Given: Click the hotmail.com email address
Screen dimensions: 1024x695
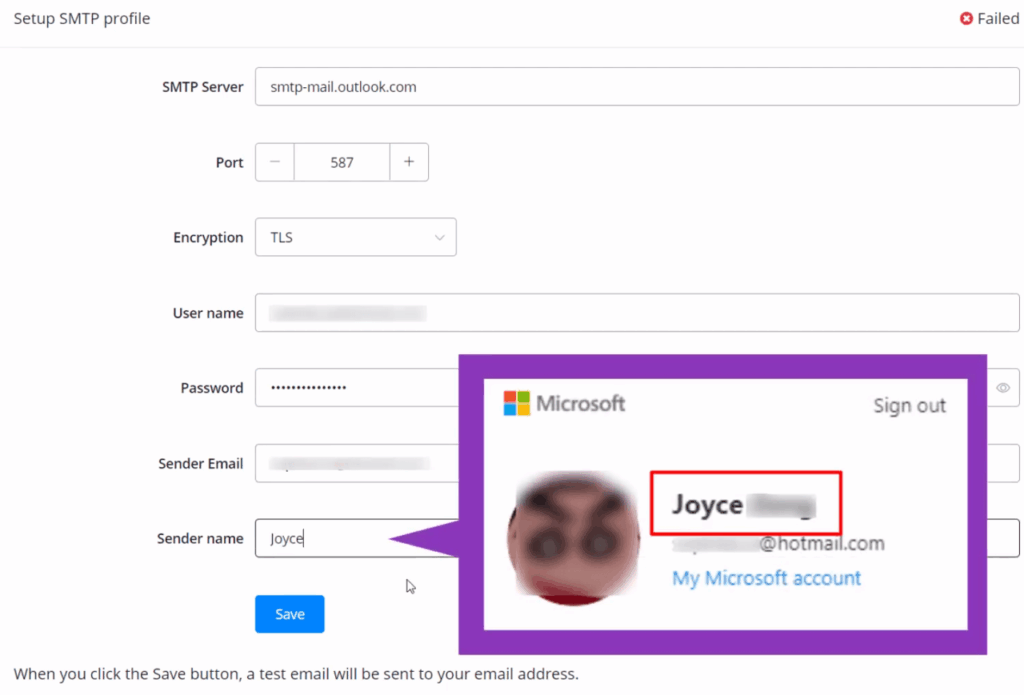Looking at the screenshot, I should (778, 544).
